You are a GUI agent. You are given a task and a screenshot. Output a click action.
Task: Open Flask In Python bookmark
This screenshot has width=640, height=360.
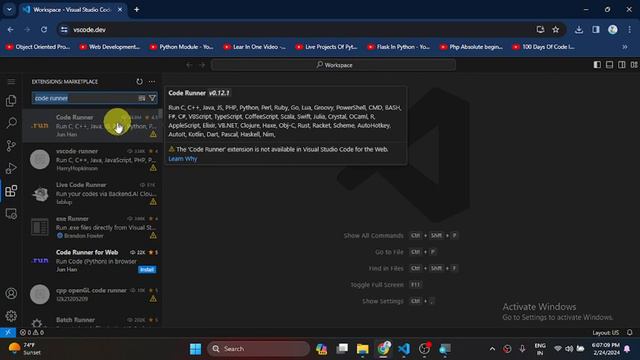pos(399,47)
